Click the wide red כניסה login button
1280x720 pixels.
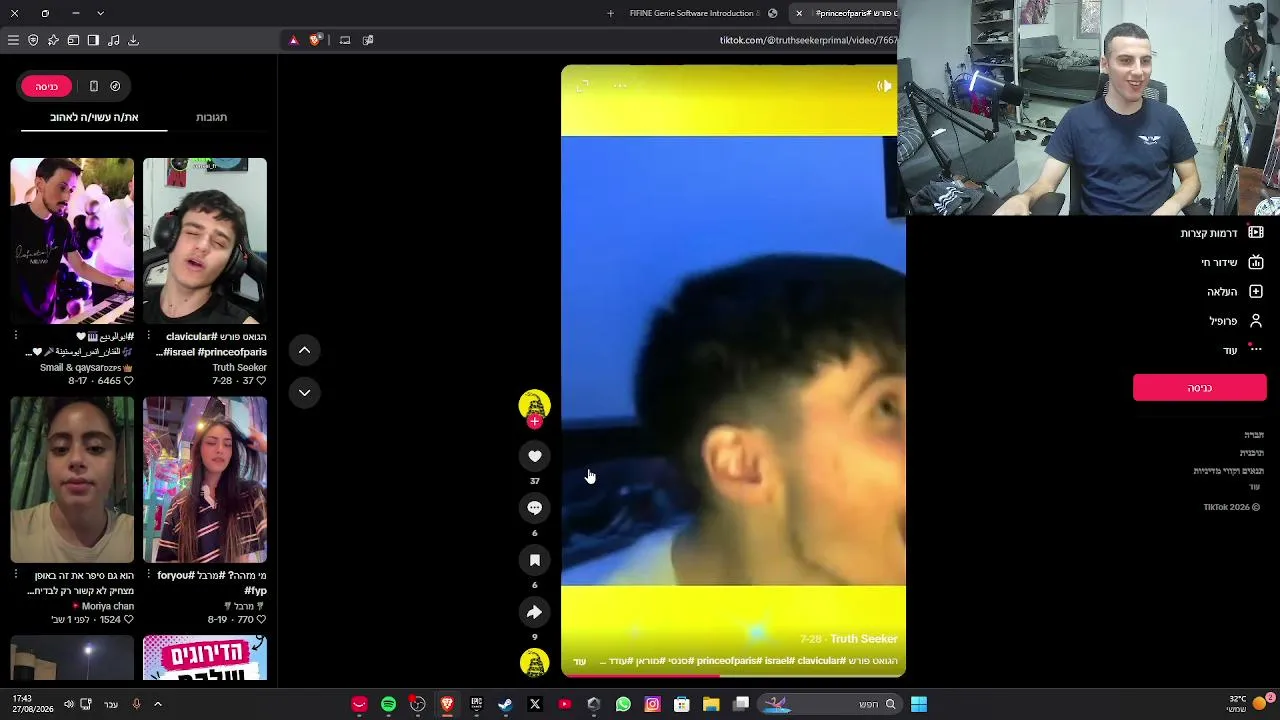(x=1200, y=388)
